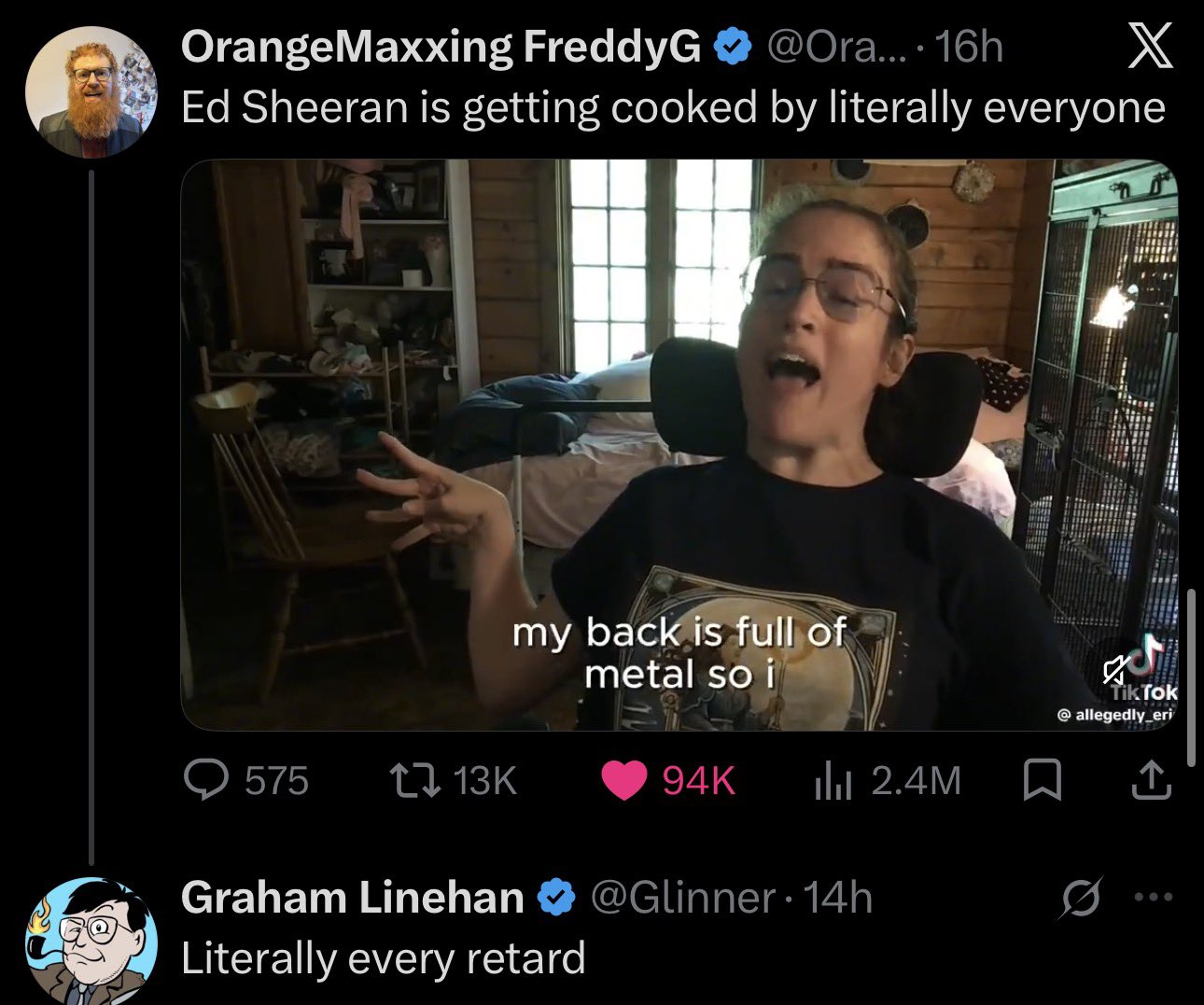
Task: Bookmark the OrangeMaxxing FreddyG tweet
Action: tap(1042, 781)
